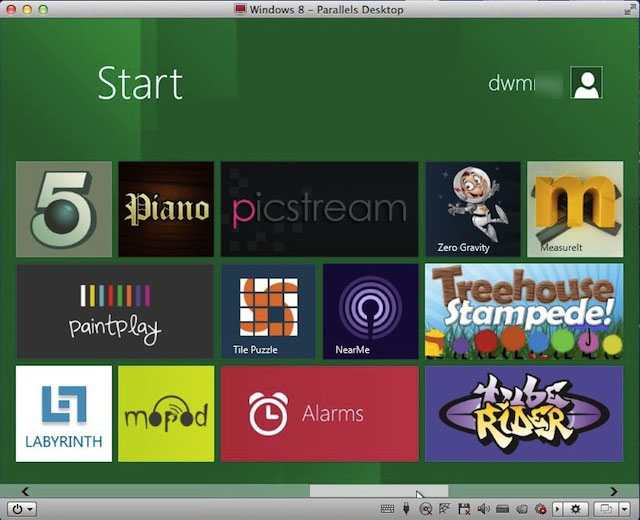The width and height of the screenshot is (640, 520).
Task: Expand the small right-arrow beside the gear button
Action: (x=557, y=509)
